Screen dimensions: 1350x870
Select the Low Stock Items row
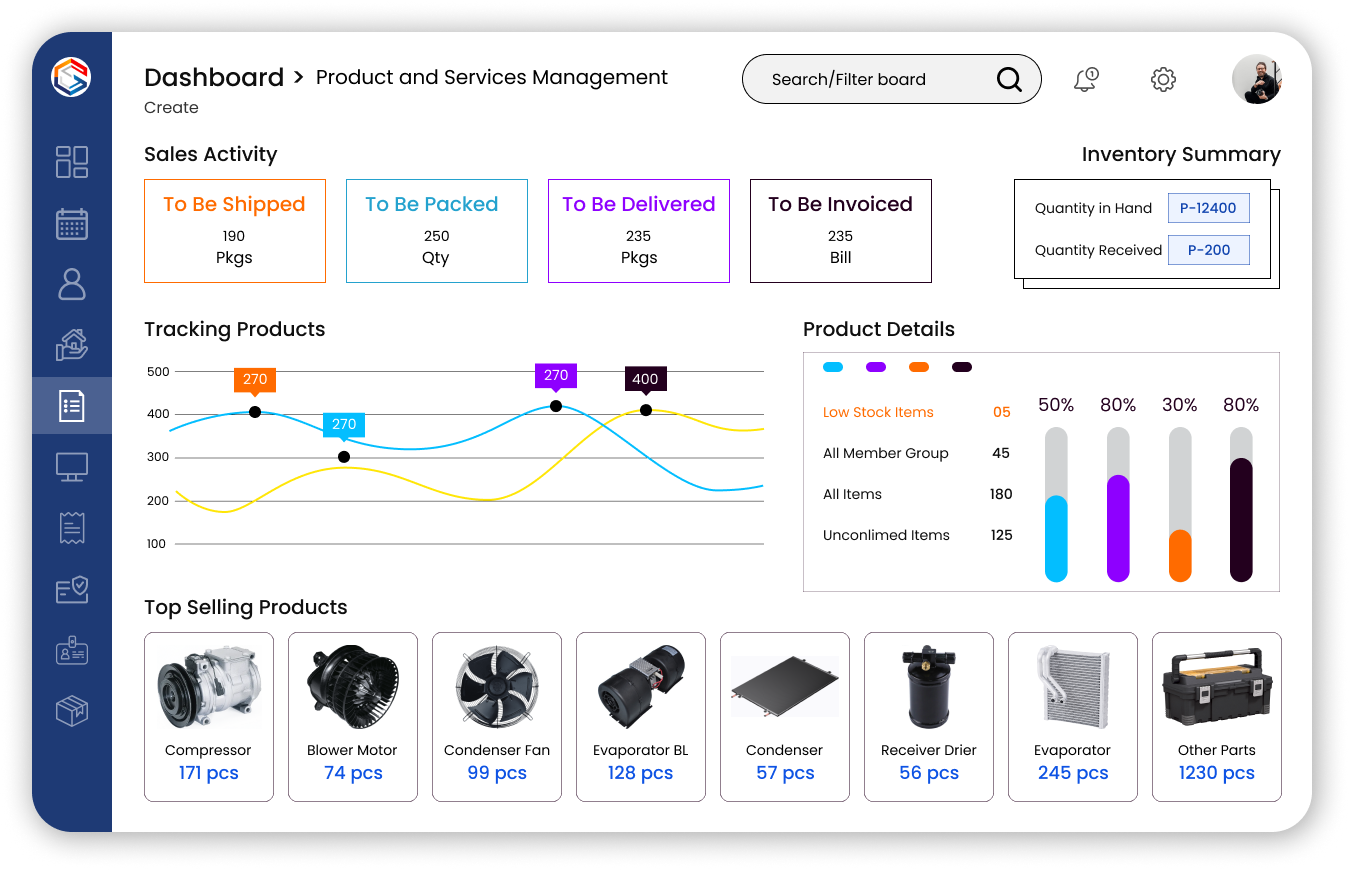tap(917, 412)
